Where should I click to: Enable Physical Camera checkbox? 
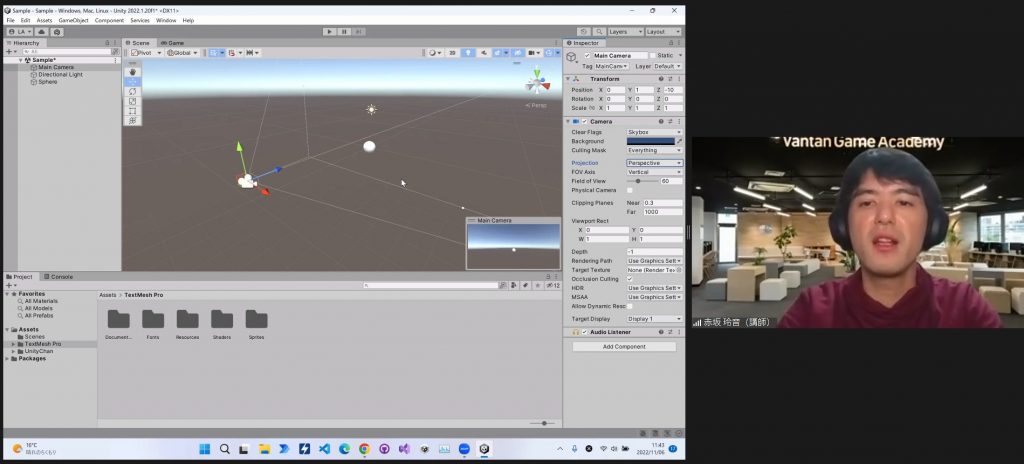630,190
